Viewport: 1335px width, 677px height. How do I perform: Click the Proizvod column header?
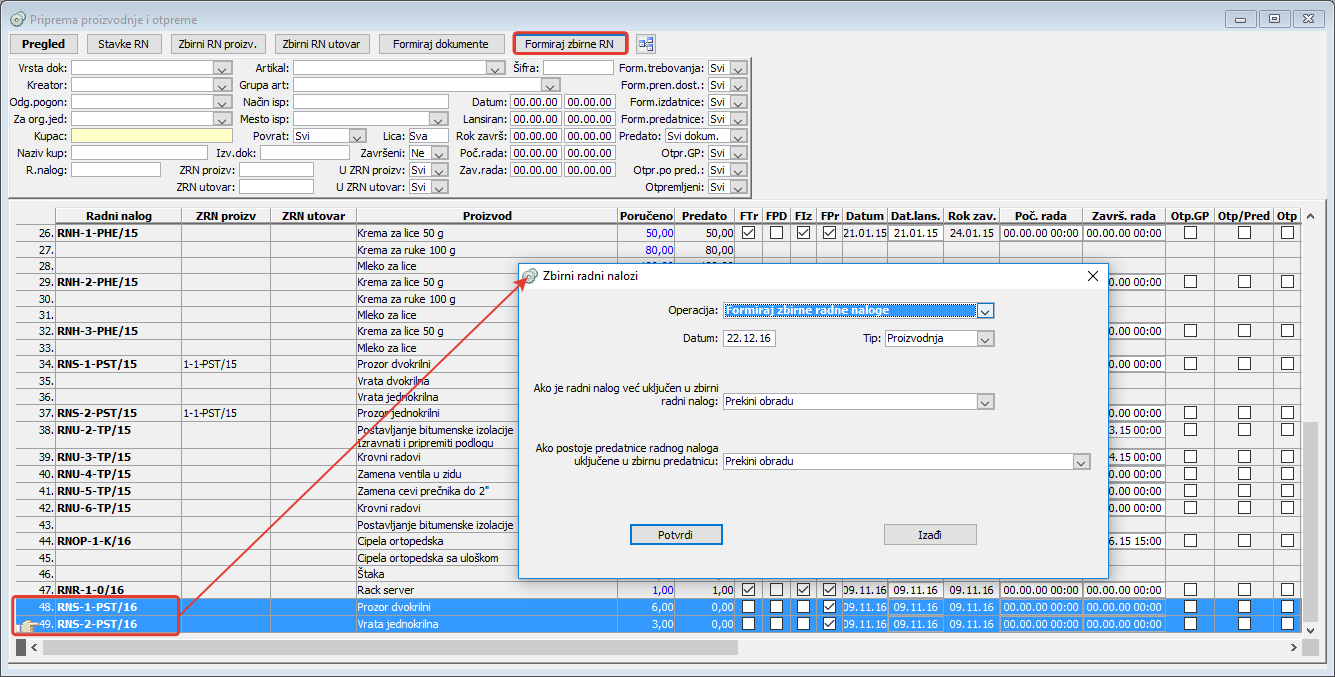487,216
